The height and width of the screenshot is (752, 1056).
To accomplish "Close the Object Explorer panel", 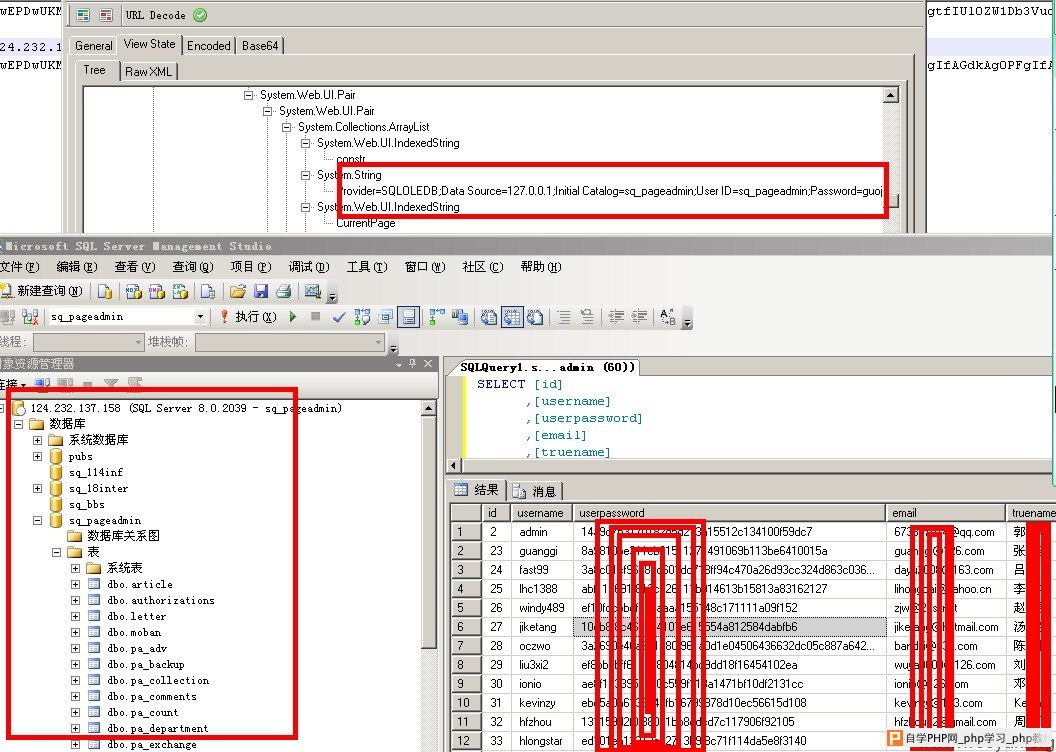I will [428, 364].
